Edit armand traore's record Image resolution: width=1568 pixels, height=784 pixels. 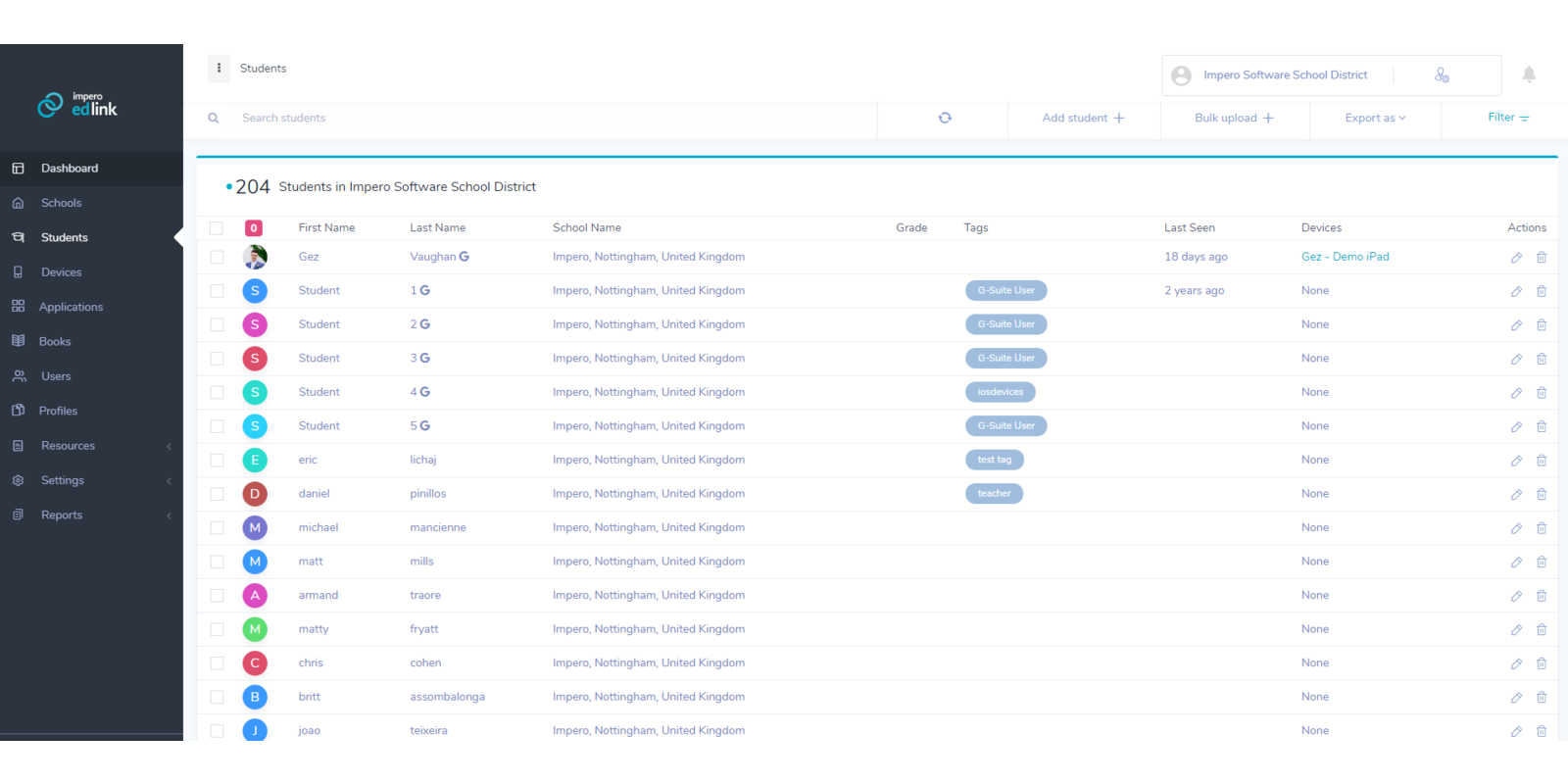[1516, 596]
